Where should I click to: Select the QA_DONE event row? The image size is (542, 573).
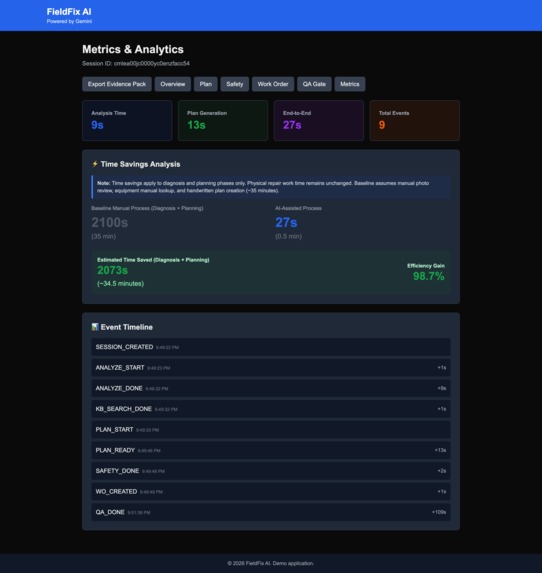point(271,512)
